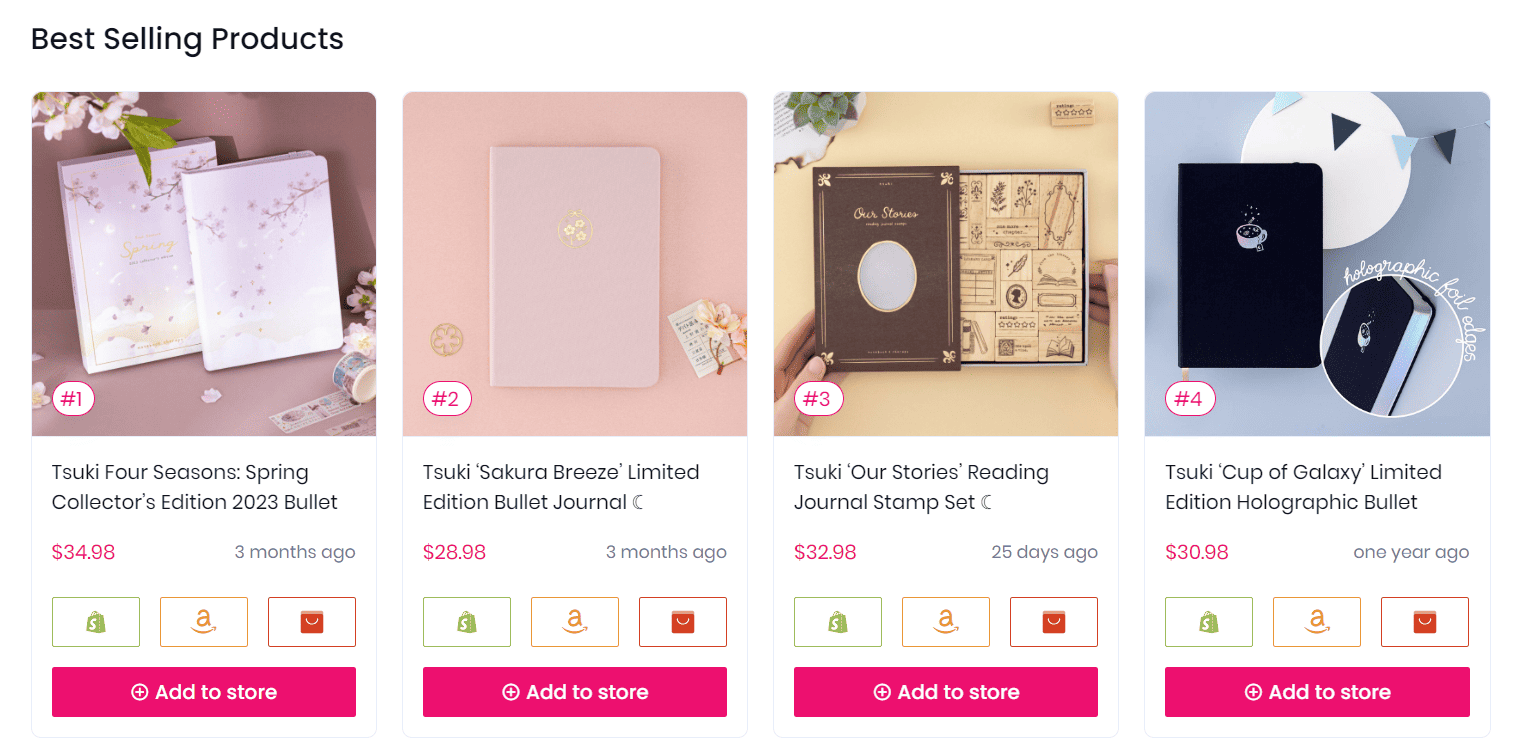Open the Sakura Breeze Limited Edition product link

(x=558, y=487)
